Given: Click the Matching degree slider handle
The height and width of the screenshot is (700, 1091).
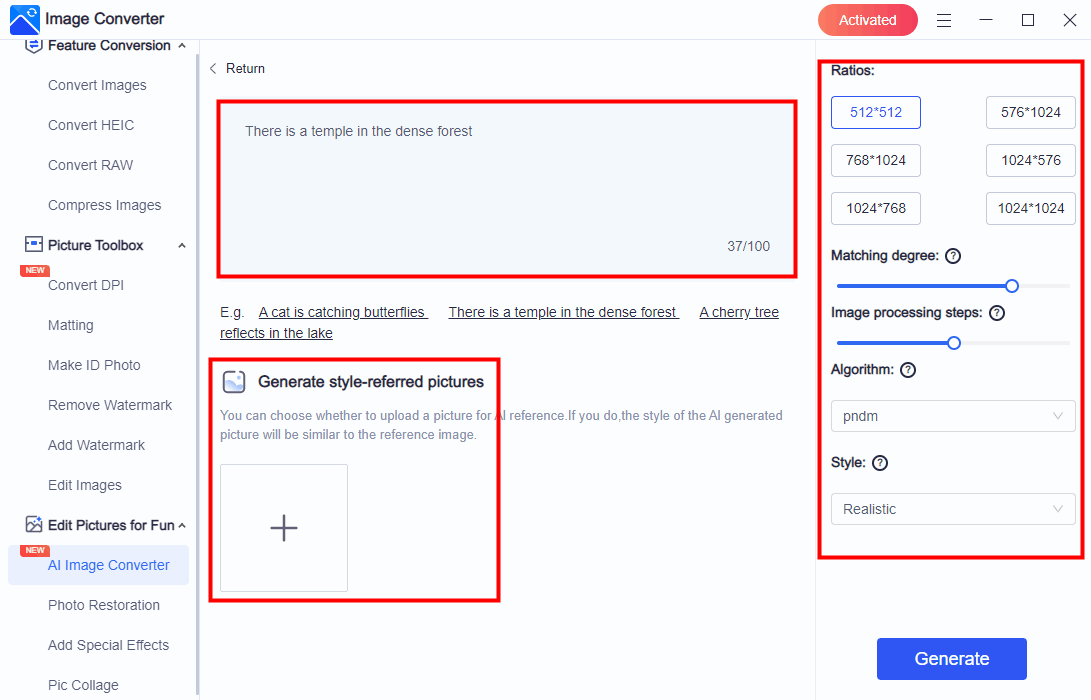Looking at the screenshot, I should tap(1012, 286).
